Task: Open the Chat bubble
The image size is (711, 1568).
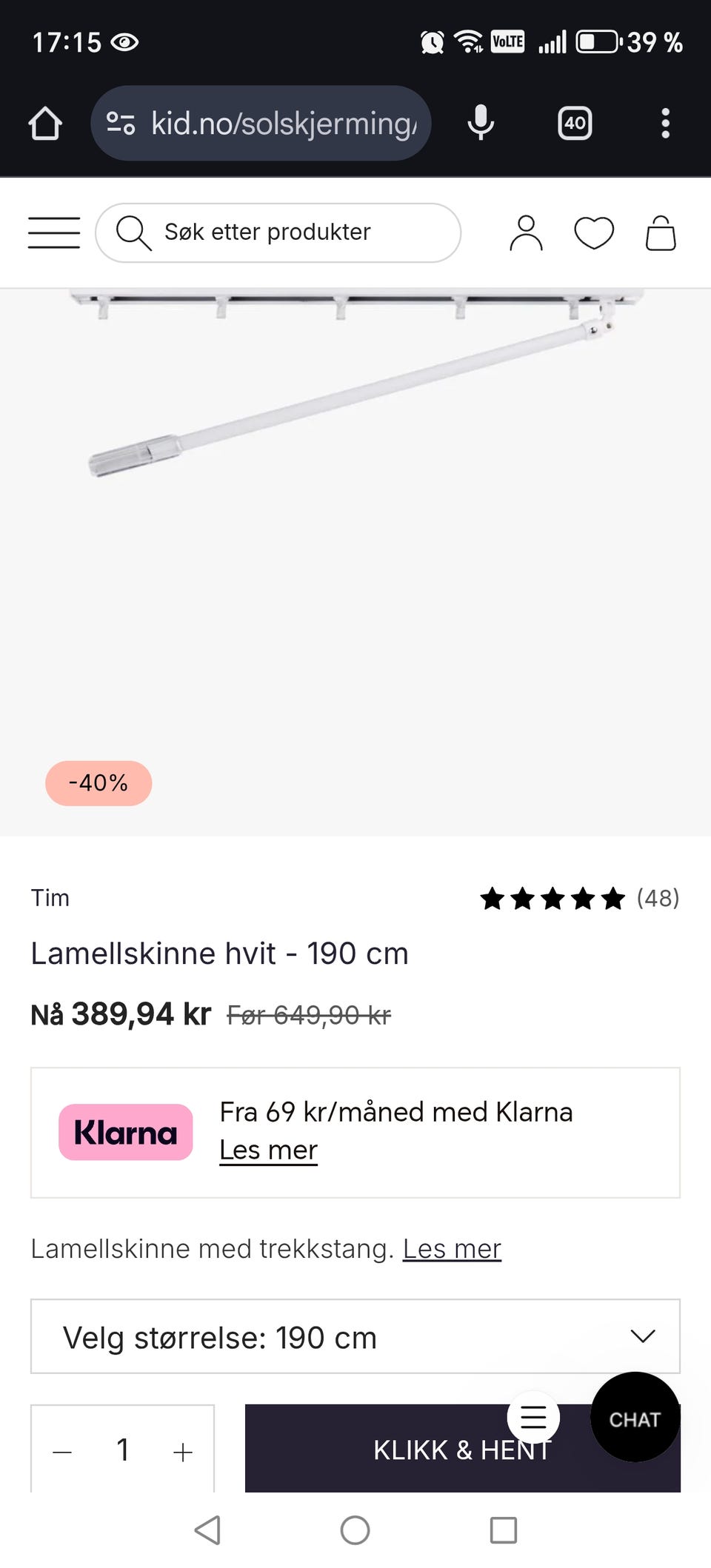Action: (x=635, y=1418)
